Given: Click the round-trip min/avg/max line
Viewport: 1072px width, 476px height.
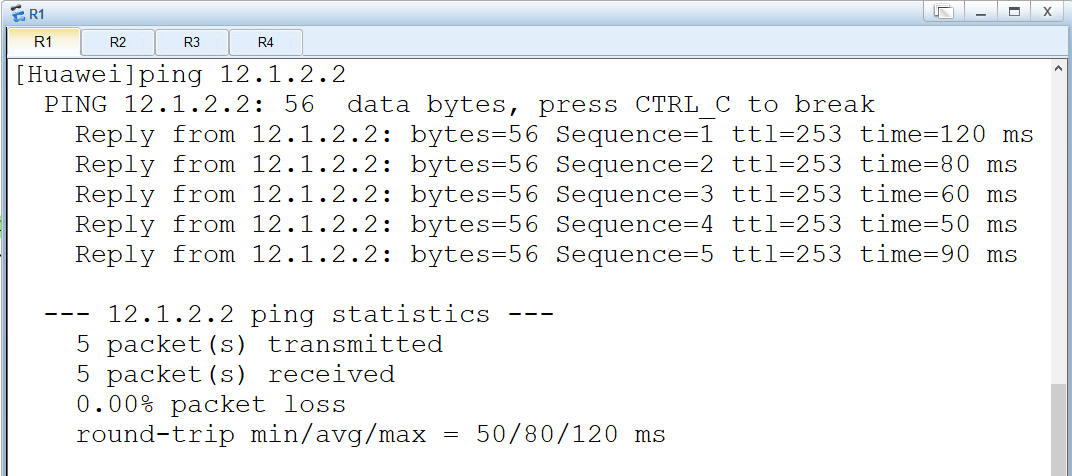Looking at the screenshot, I should point(371,434).
